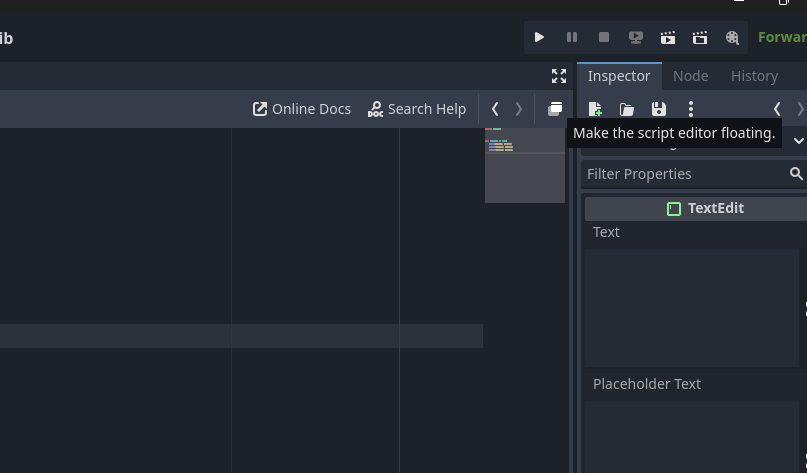Run the current scene

tap(668, 38)
